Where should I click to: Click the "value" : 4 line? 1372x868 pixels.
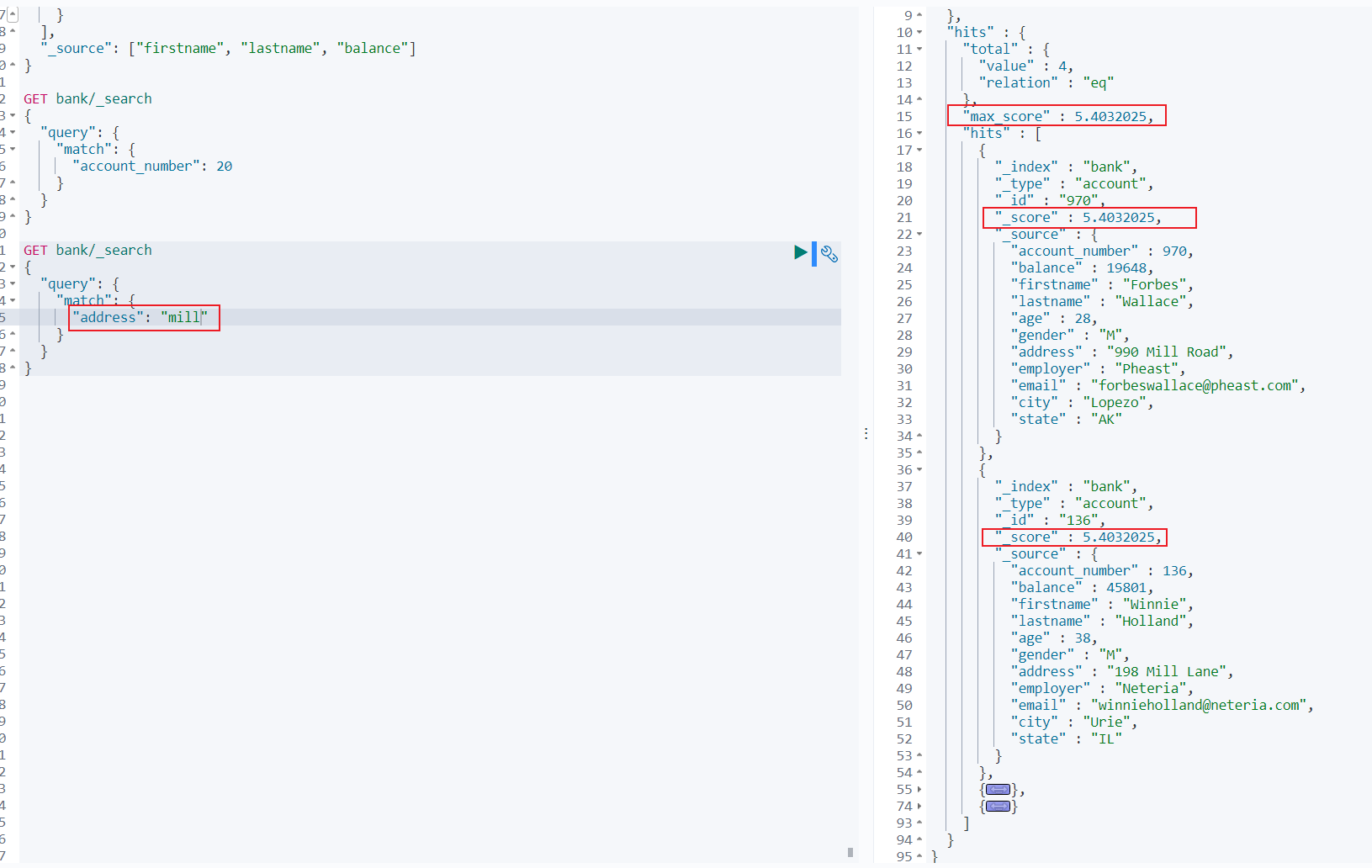pyautogui.click(x=1025, y=66)
